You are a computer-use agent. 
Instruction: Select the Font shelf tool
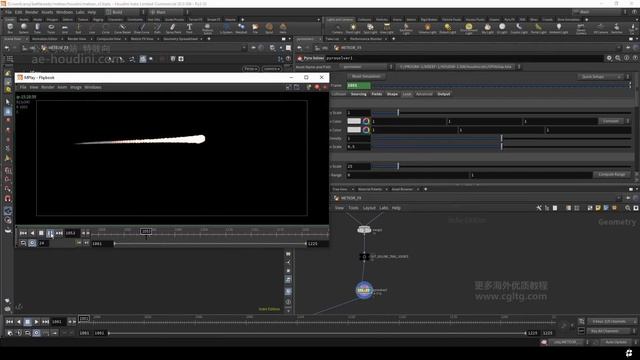(x=189, y=28)
